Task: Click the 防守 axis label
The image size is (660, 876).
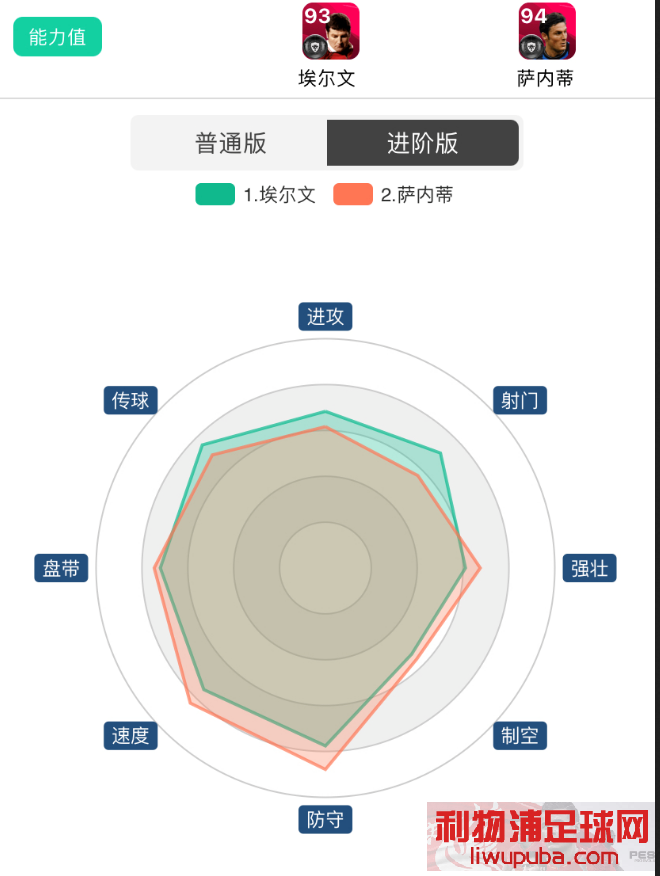Action: pyautogui.click(x=325, y=820)
